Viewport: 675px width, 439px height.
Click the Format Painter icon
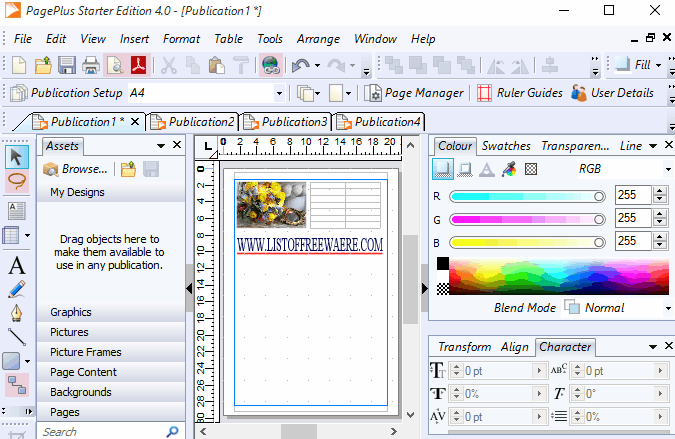(241, 65)
